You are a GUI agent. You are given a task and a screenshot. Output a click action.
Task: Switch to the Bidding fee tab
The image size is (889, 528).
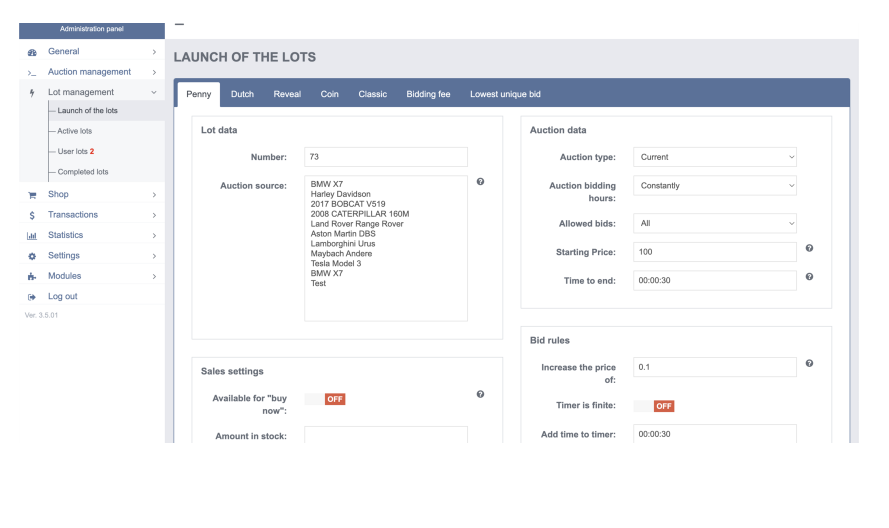(428, 94)
